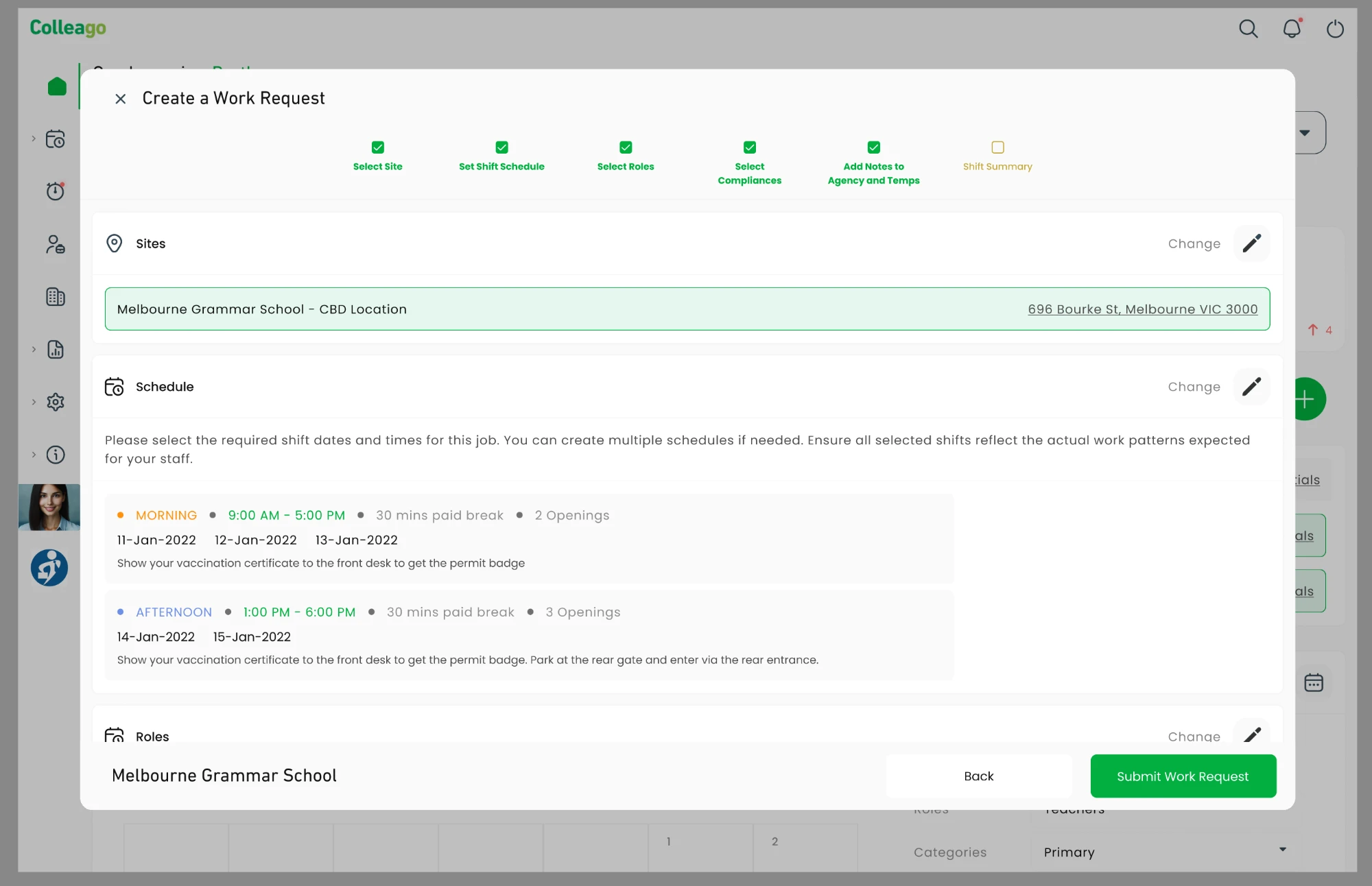Viewport: 1372px width, 886px height.
Task: Open the 696 Bourke St address link
Action: (1143, 309)
